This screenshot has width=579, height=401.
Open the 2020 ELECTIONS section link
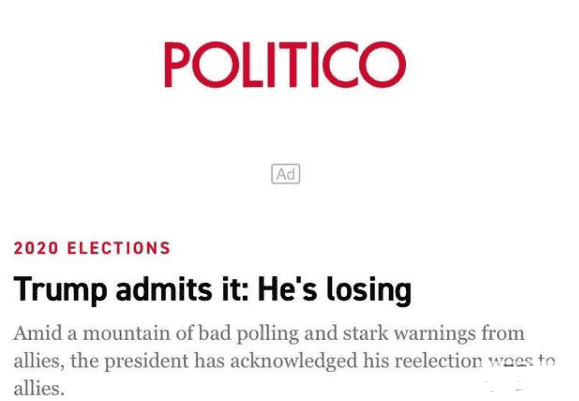(92, 248)
